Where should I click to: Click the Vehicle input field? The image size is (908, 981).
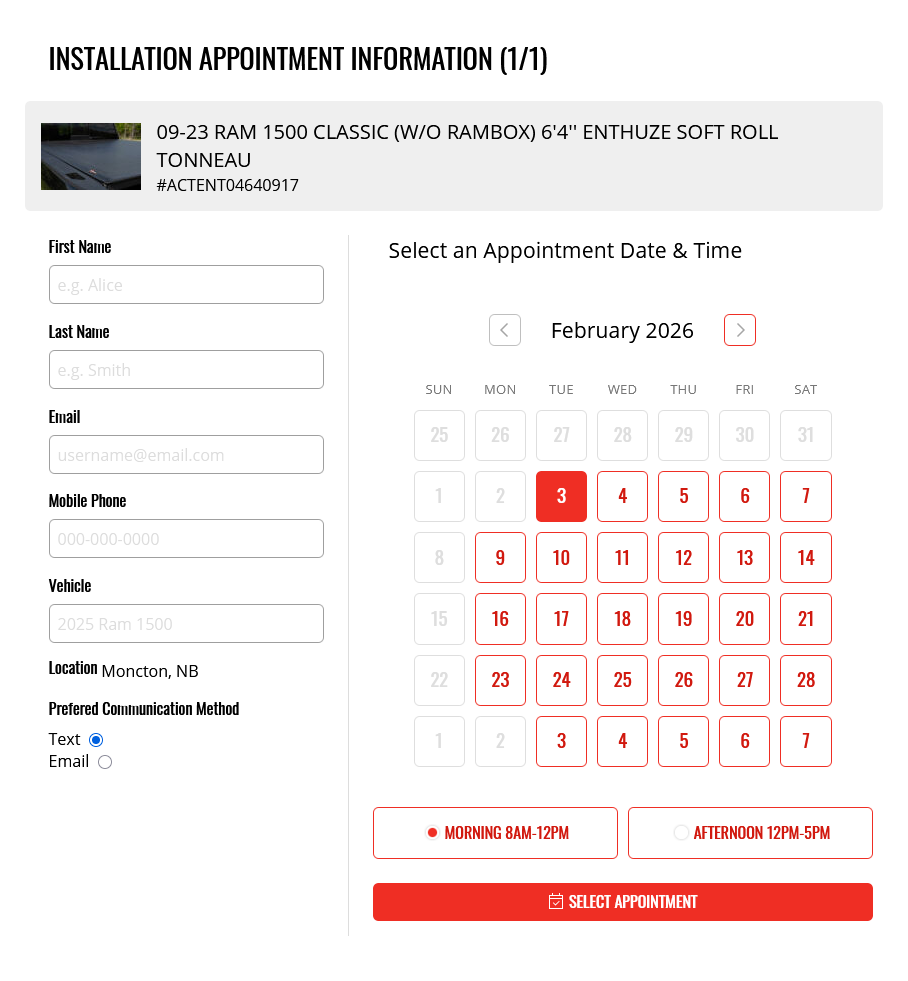coord(186,624)
